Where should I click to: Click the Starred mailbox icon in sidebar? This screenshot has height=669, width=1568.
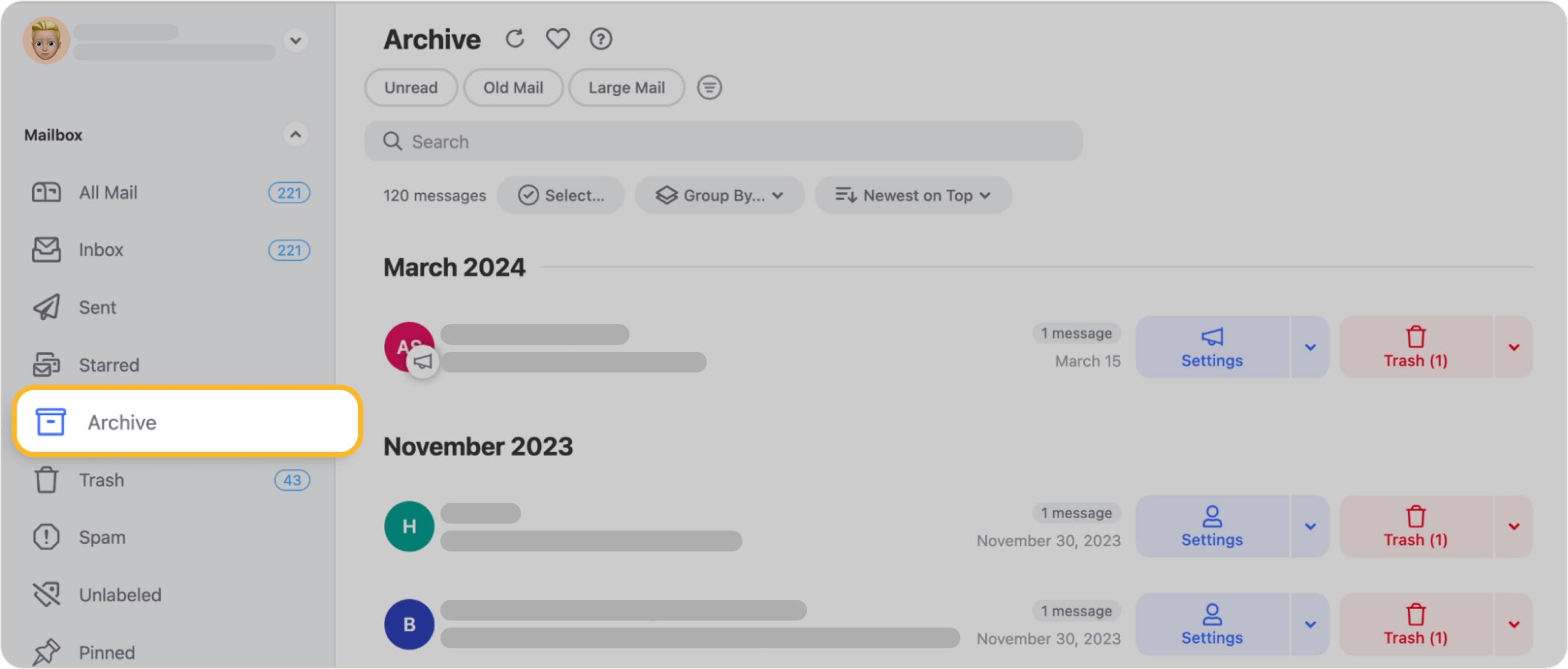[x=47, y=363]
